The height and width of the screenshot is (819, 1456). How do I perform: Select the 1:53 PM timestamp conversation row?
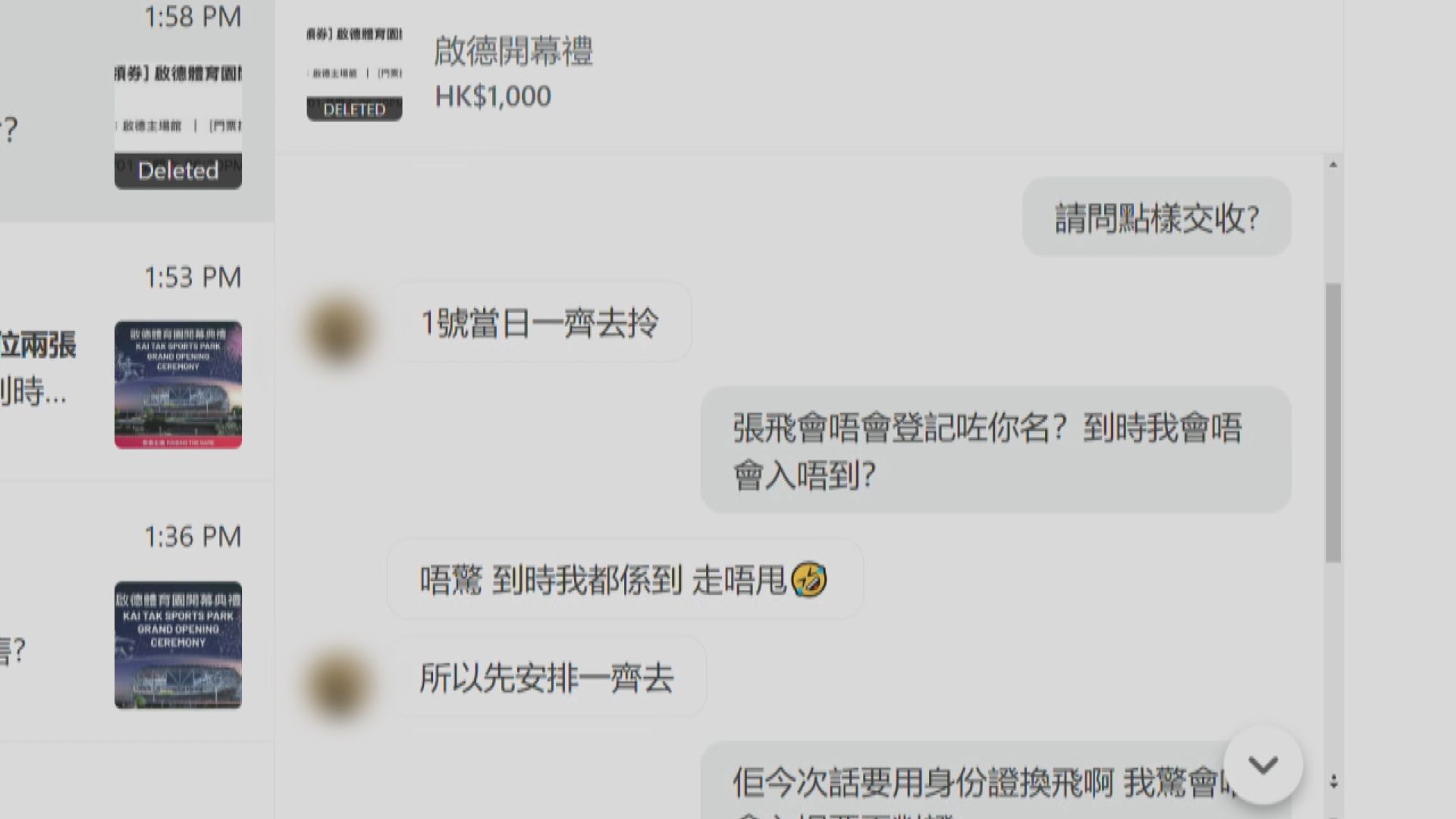pyautogui.click(x=136, y=352)
